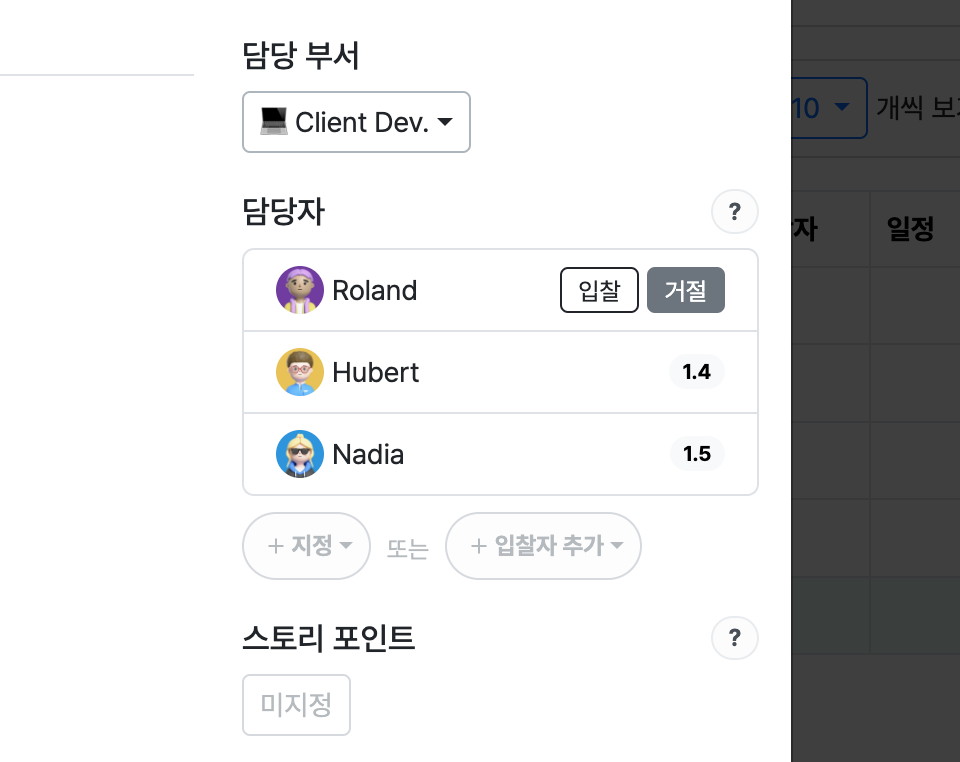Click the 일정 column header
960x762 pixels.
pyautogui.click(x=910, y=229)
